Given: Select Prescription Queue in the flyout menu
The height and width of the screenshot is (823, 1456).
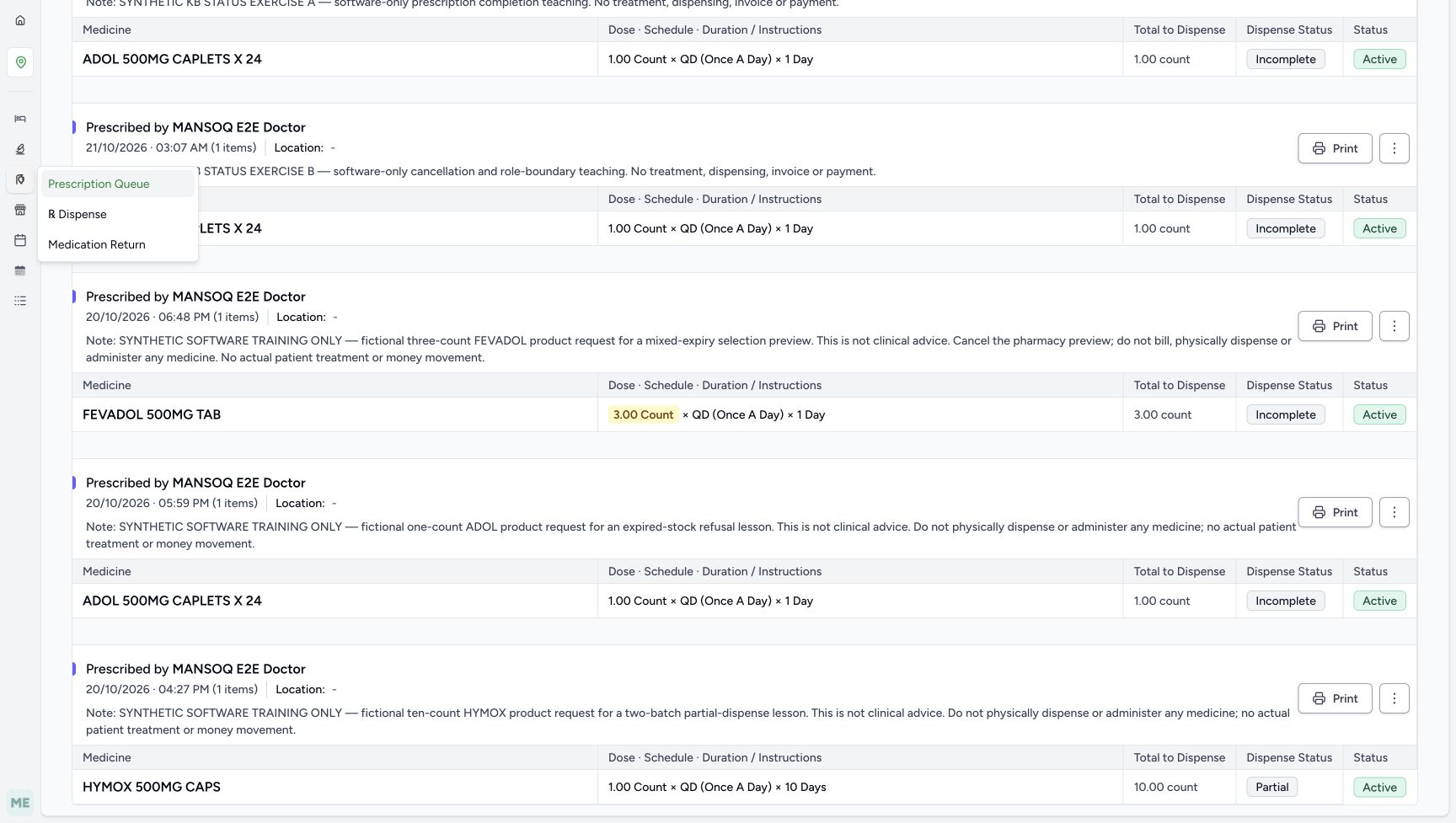Looking at the screenshot, I should click(118, 184).
